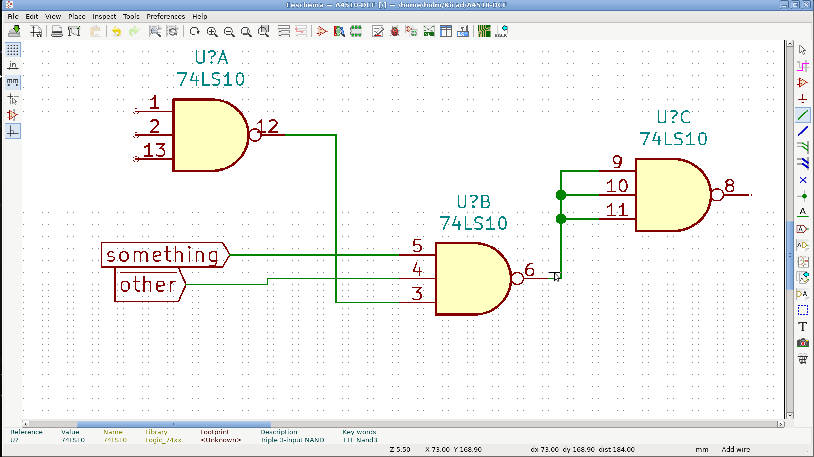The image size is (814, 457).
Task: Open the Preferences menu
Action: point(166,17)
